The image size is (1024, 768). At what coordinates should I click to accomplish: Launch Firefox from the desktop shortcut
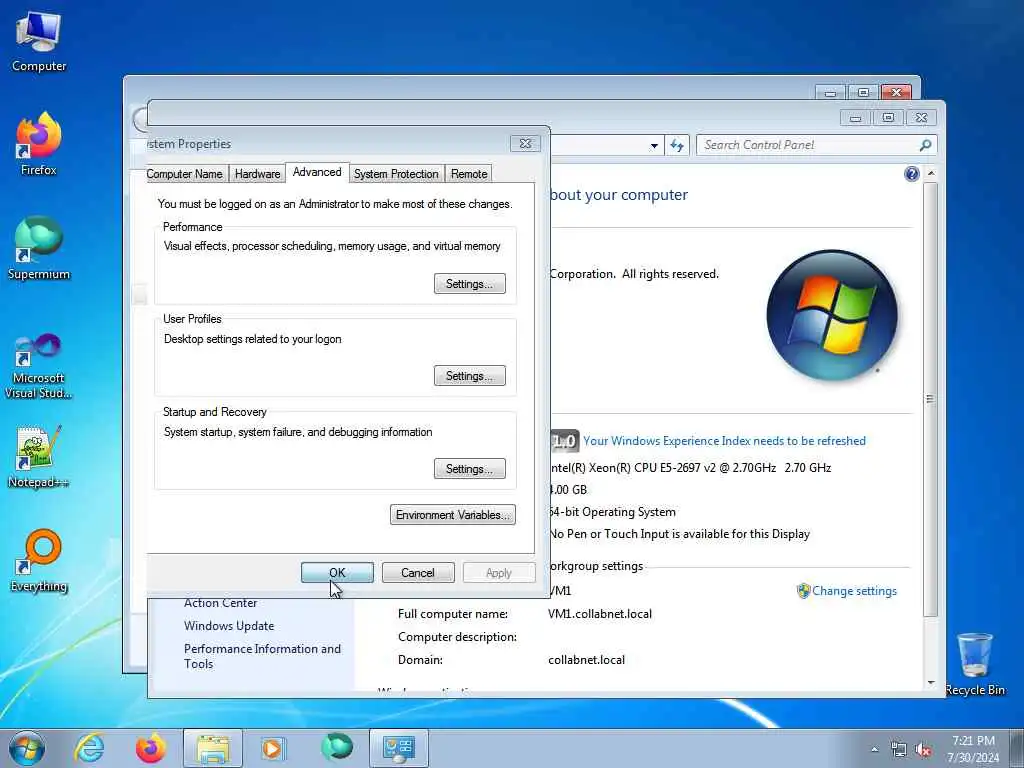coord(39,144)
